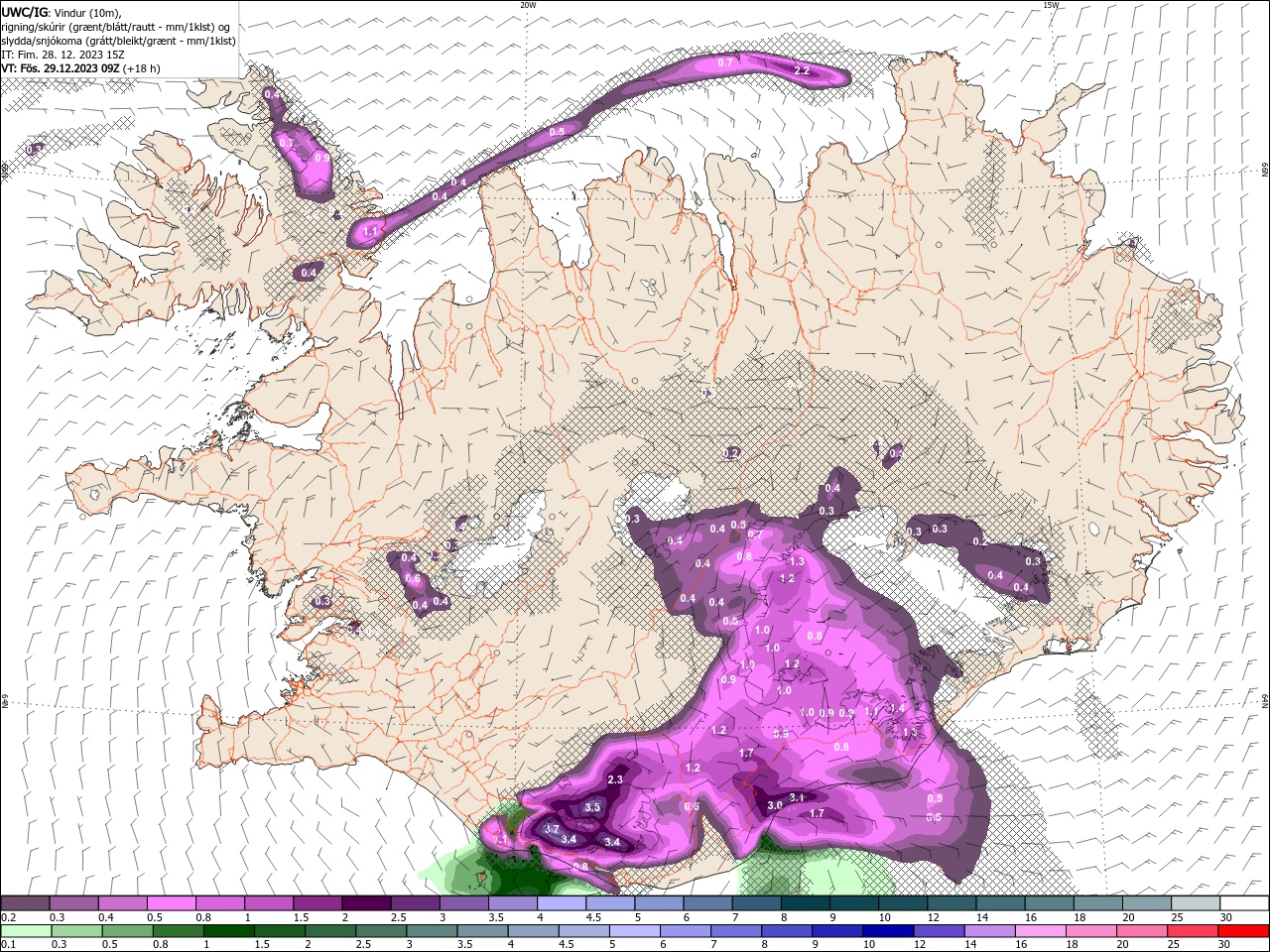Click the red 30 mm swatch in lower legend
The width and height of the screenshot is (1270, 952).
[x=1244, y=931]
